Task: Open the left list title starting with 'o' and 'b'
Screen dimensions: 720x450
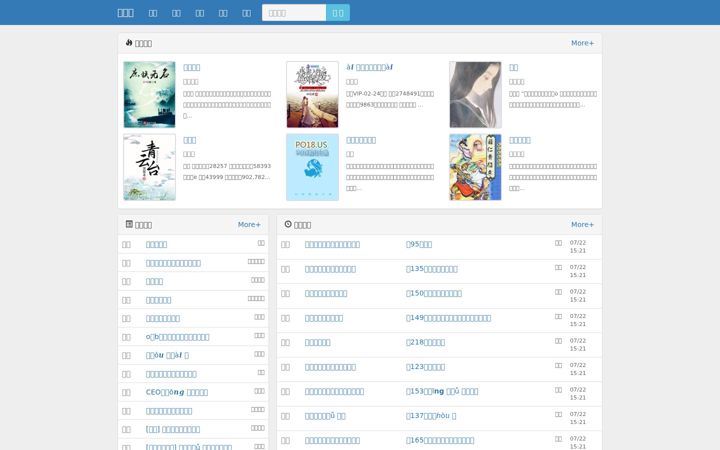Action: (x=178, y=337)
